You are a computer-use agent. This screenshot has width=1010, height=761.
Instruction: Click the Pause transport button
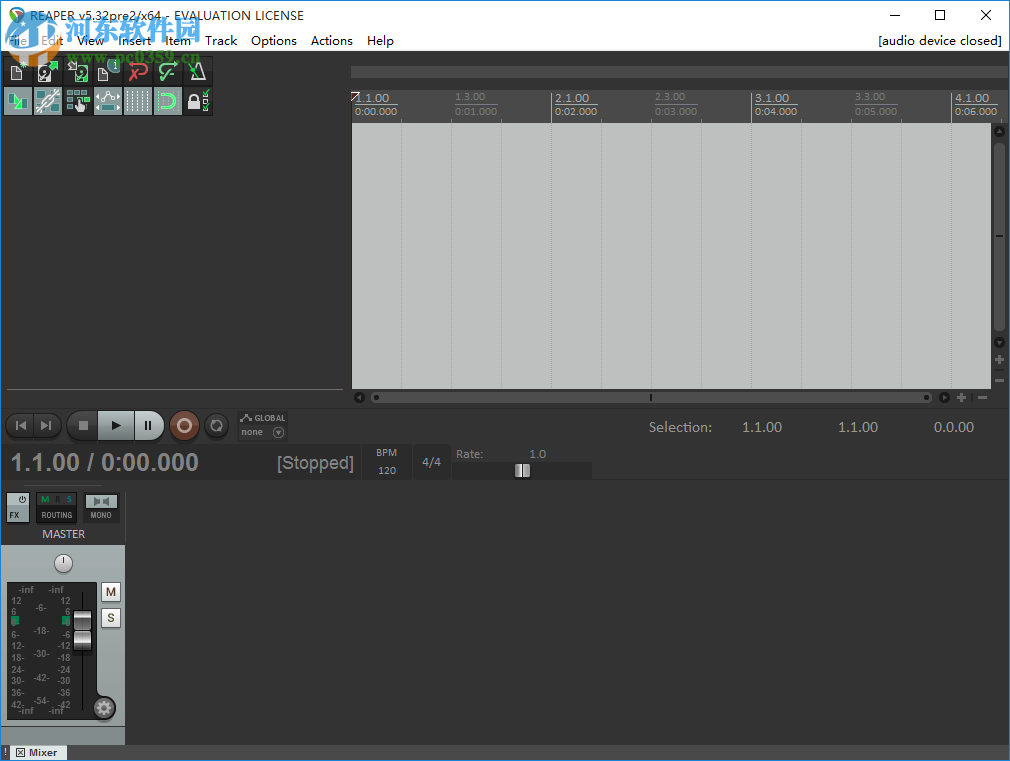pyautogui.click(x=149, y=425)
